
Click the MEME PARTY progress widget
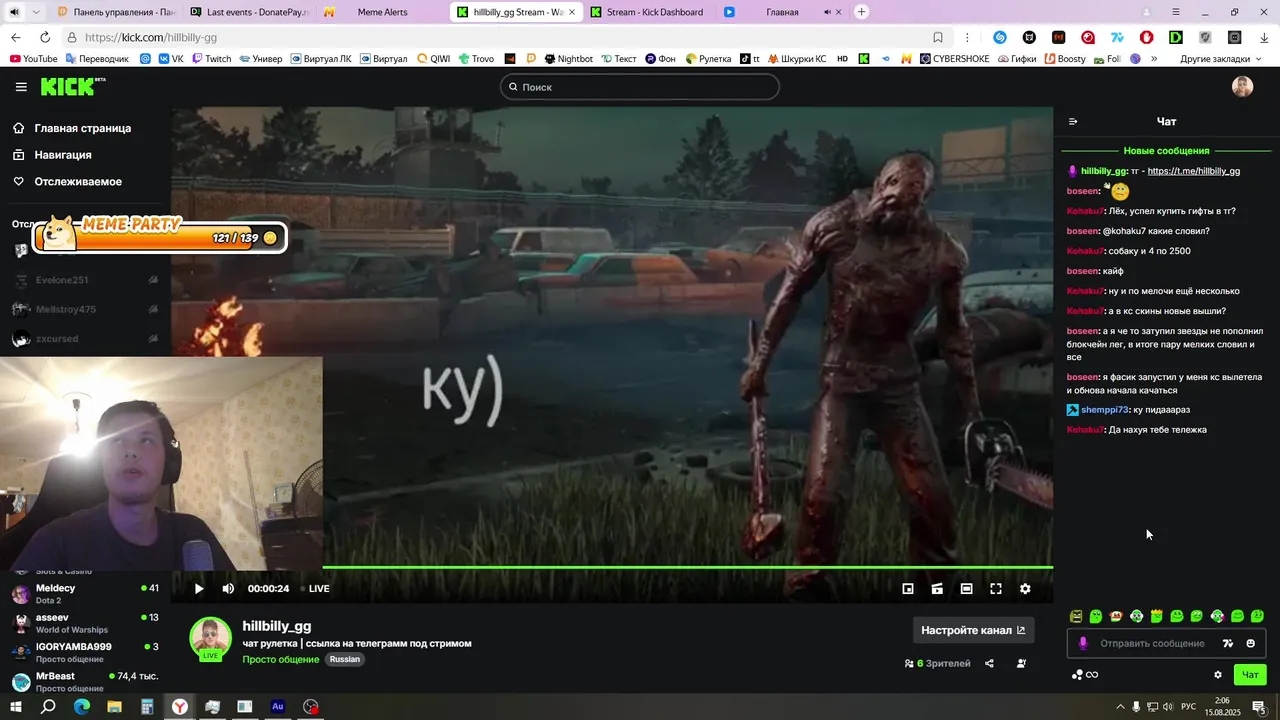click(161, 236)
